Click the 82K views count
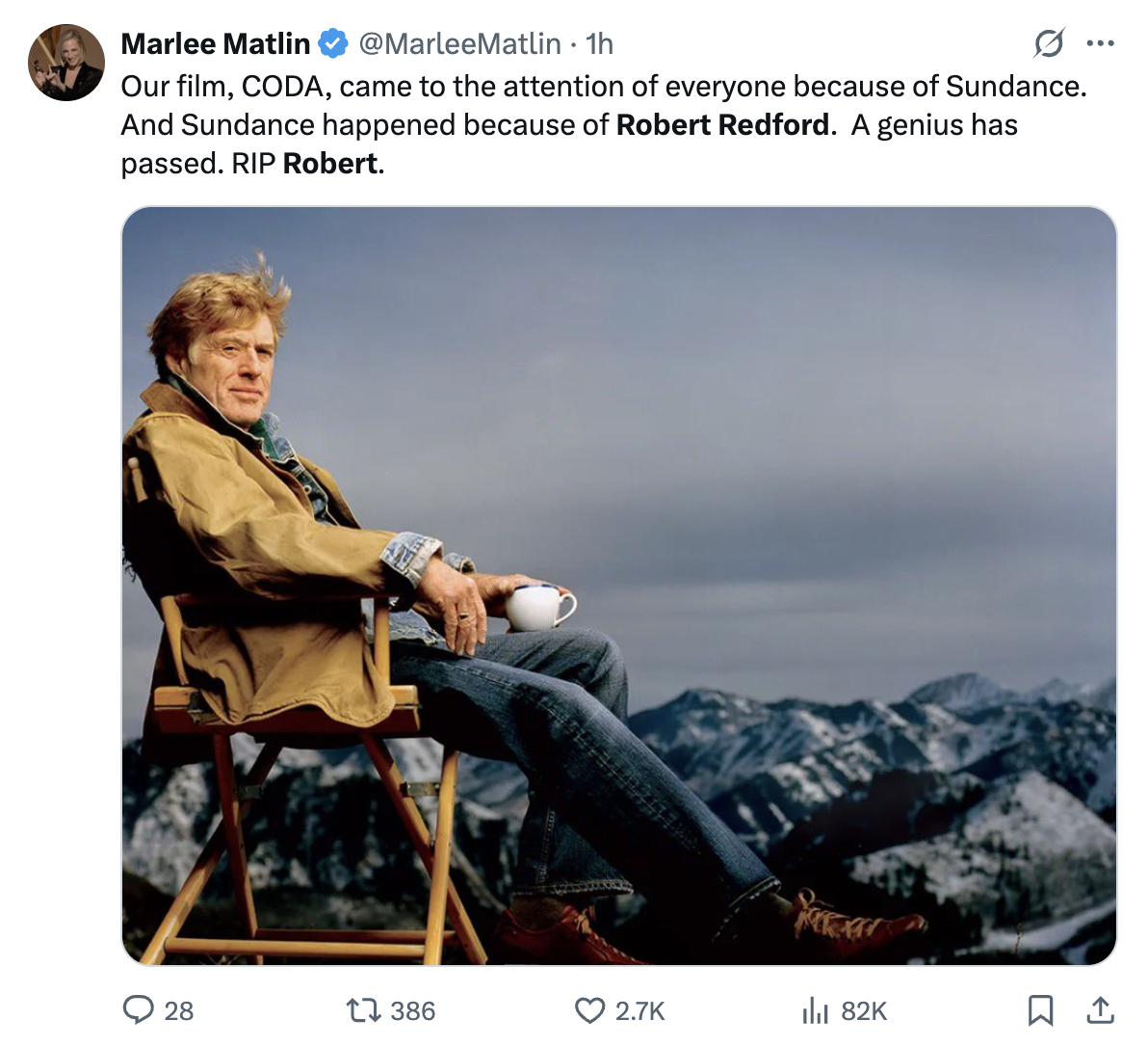This screenshot has height=1046, width=1148. pyautogui.click(x=864, y=1010)
